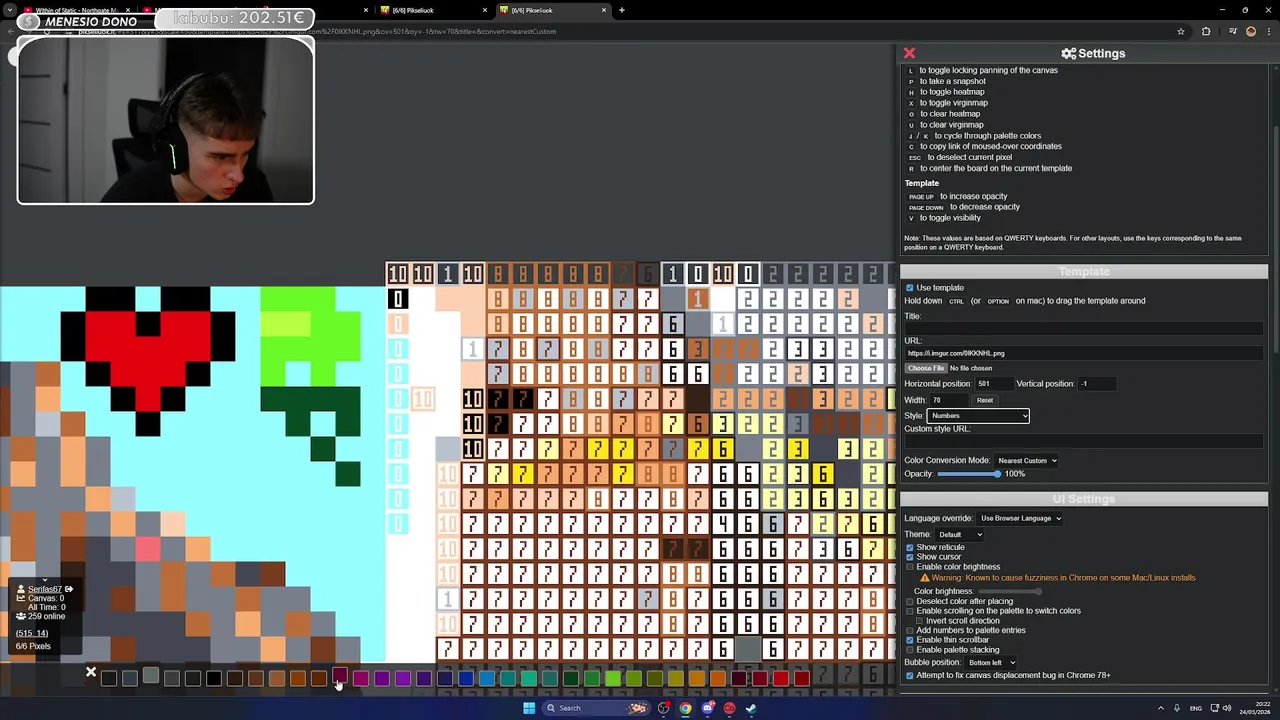Open the Bubble position dropdown
Viewport: 1280px width, 720px height.
click(991, 662)
